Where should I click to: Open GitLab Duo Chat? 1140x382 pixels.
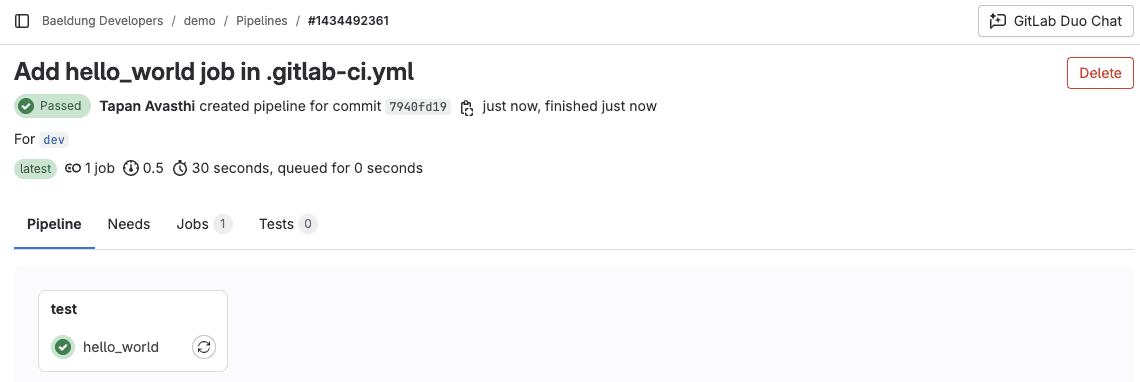pyautogui.click(x=1056, y=21)
